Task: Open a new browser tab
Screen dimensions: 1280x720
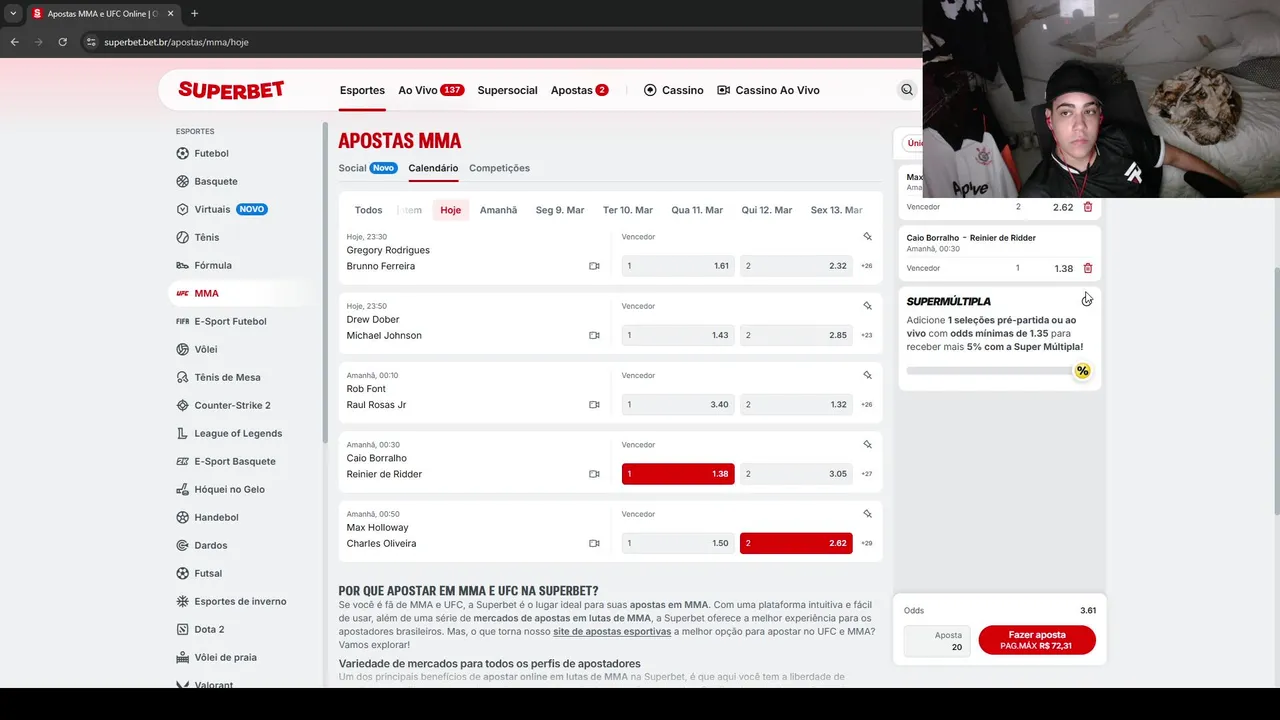Action: tap(194, 13)
